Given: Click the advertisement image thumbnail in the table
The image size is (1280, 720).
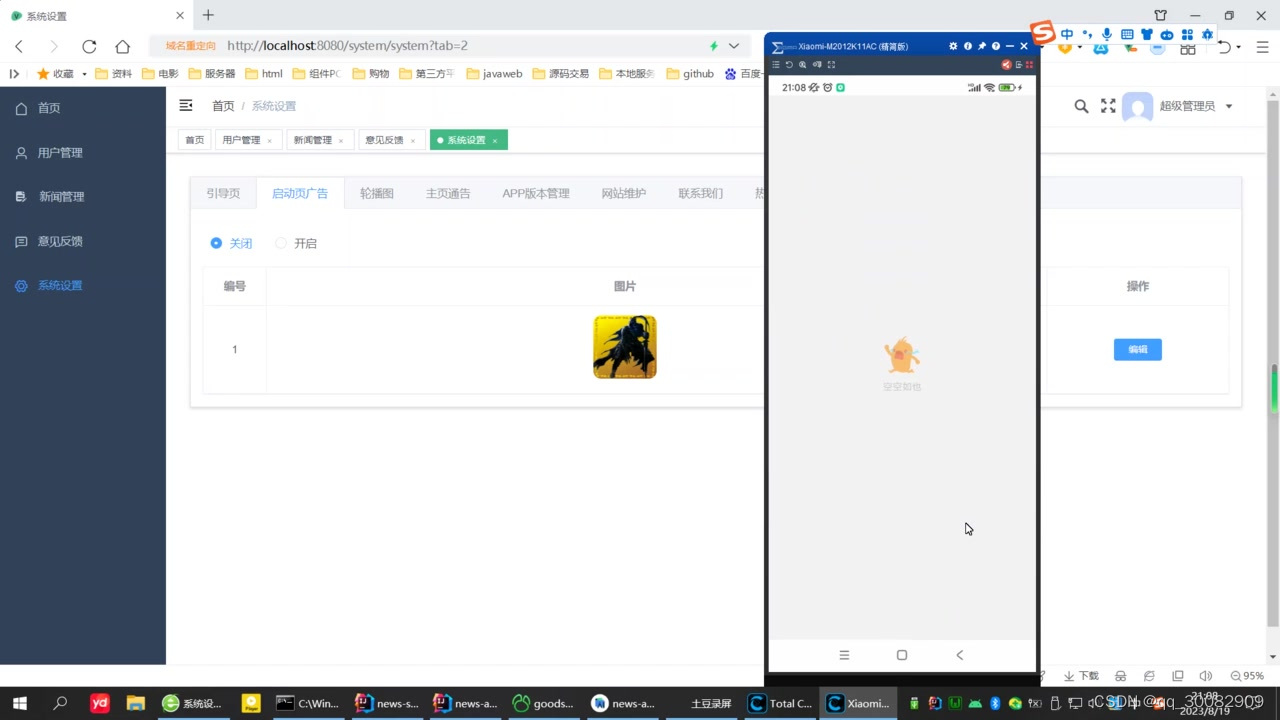Looking at the screenshot, I should point(624,346).
